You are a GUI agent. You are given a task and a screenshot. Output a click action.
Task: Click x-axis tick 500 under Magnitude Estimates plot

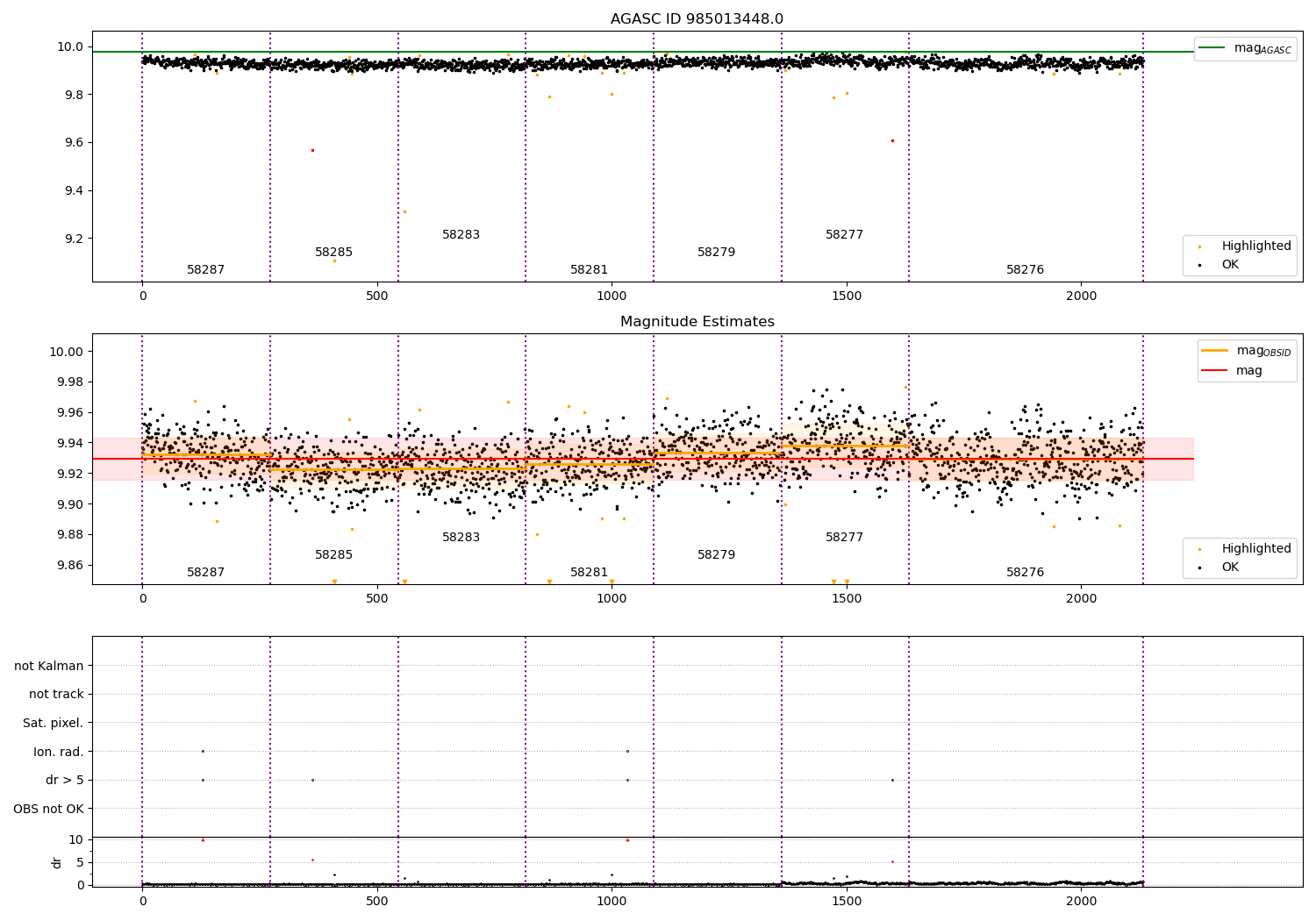[377, 599]
